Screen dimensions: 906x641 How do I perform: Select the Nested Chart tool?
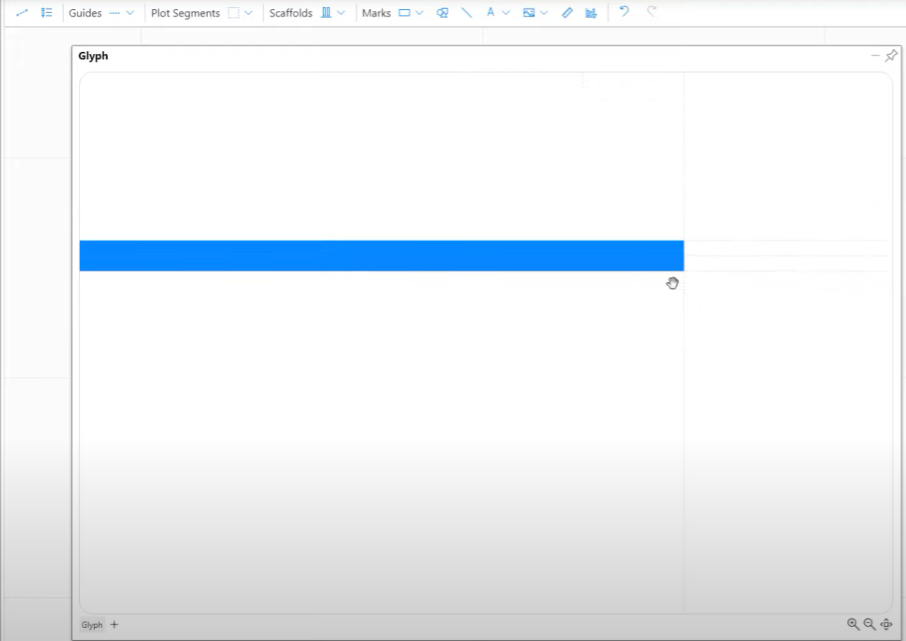[x=591, y=13]
